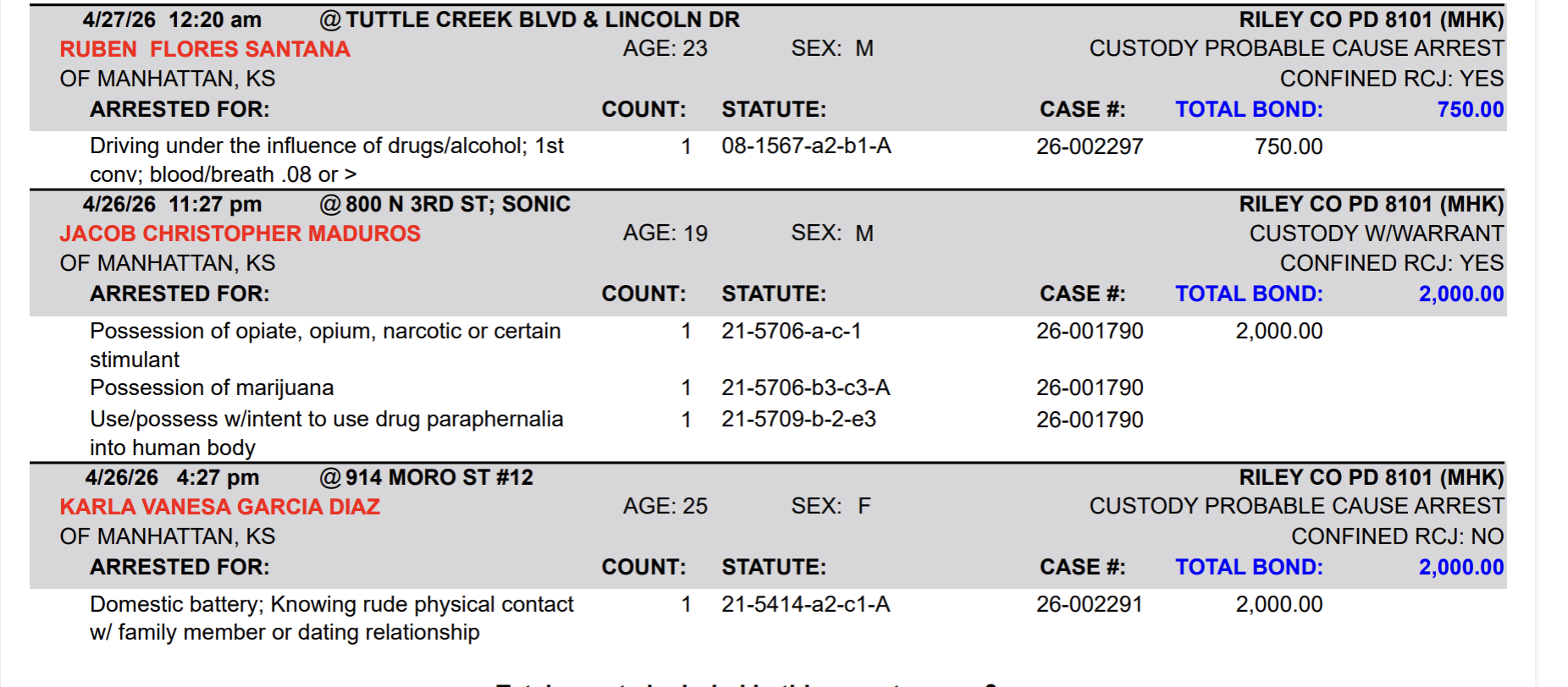1568x687 pixels.
Task: Click the CONFINED RCJ: NO text
Action: [x=1396, y=536]
